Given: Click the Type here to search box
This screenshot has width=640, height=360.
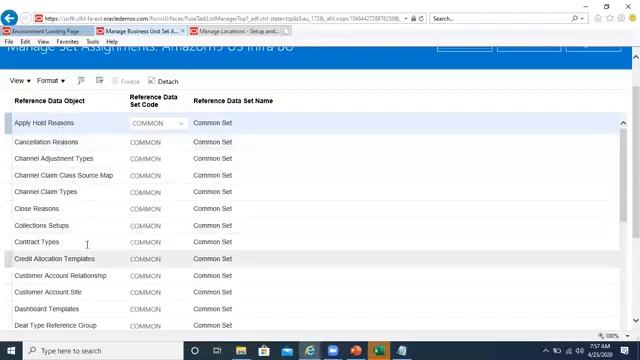Looking at the screenshot, I should click(x=103, y=351).
